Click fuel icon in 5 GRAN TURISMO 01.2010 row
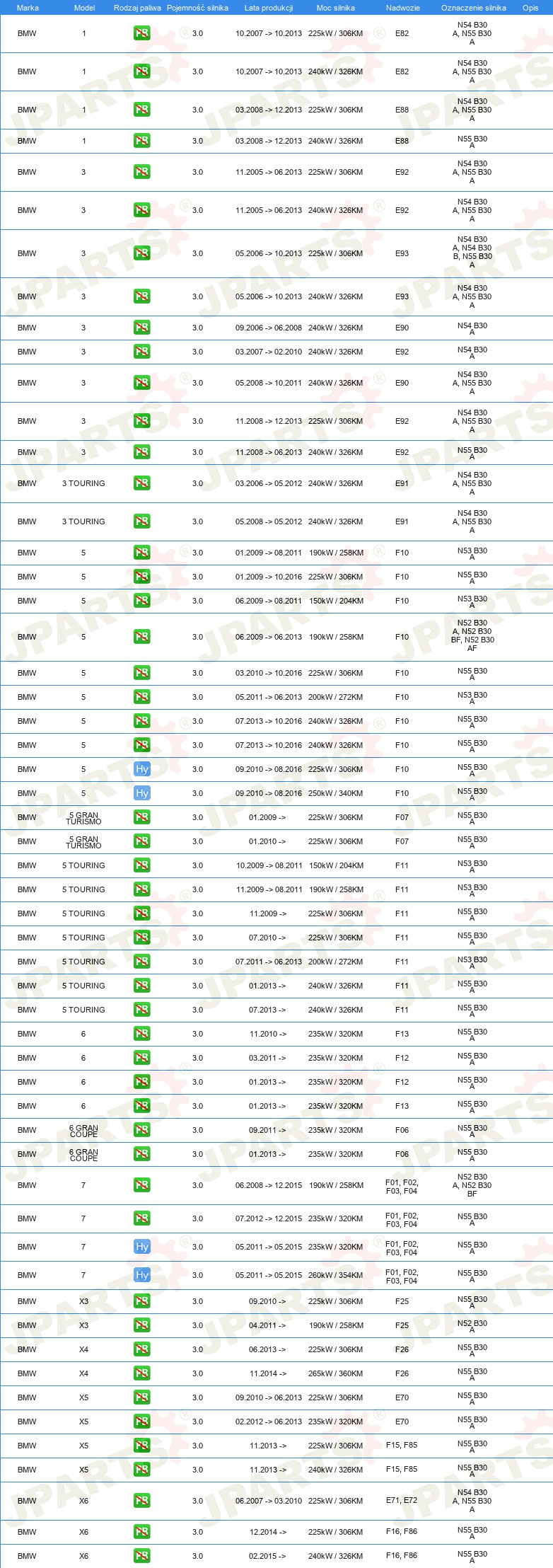This screenshot has width=553, height=1568. [142, 841]
